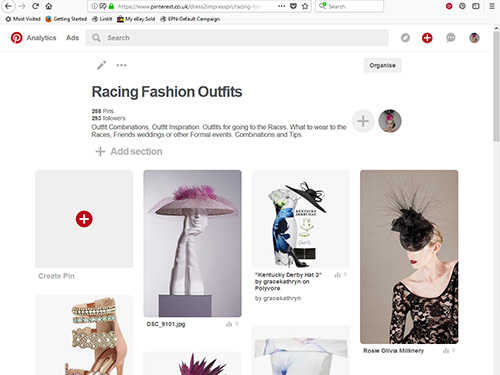Open the white off-shoulder top pin image
Screen dimensions: 500x375
click(301, 350)
